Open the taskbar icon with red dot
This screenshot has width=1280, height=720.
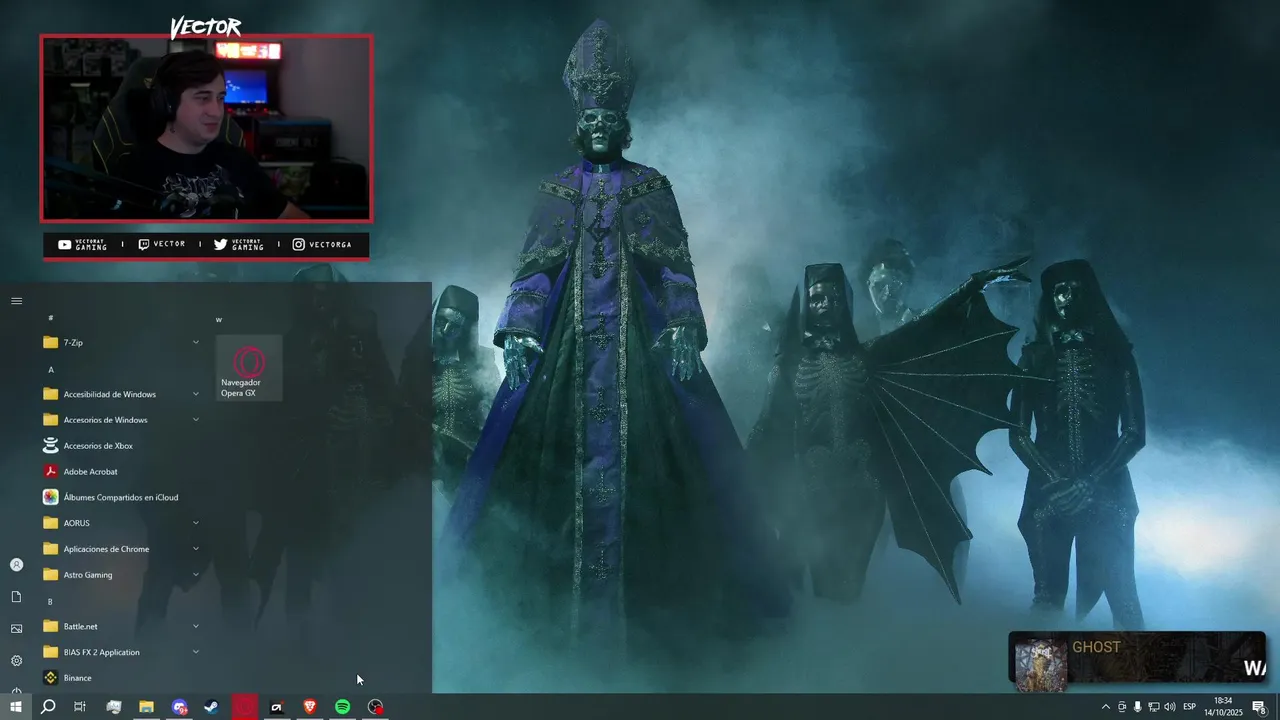click(376, 707)
